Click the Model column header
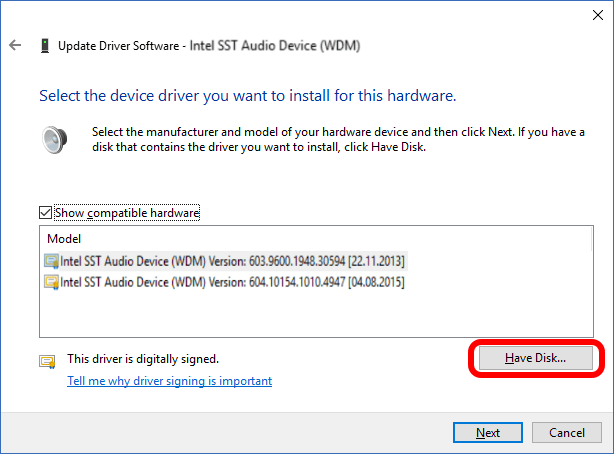 pyautogui.click(x=64, y=240)
